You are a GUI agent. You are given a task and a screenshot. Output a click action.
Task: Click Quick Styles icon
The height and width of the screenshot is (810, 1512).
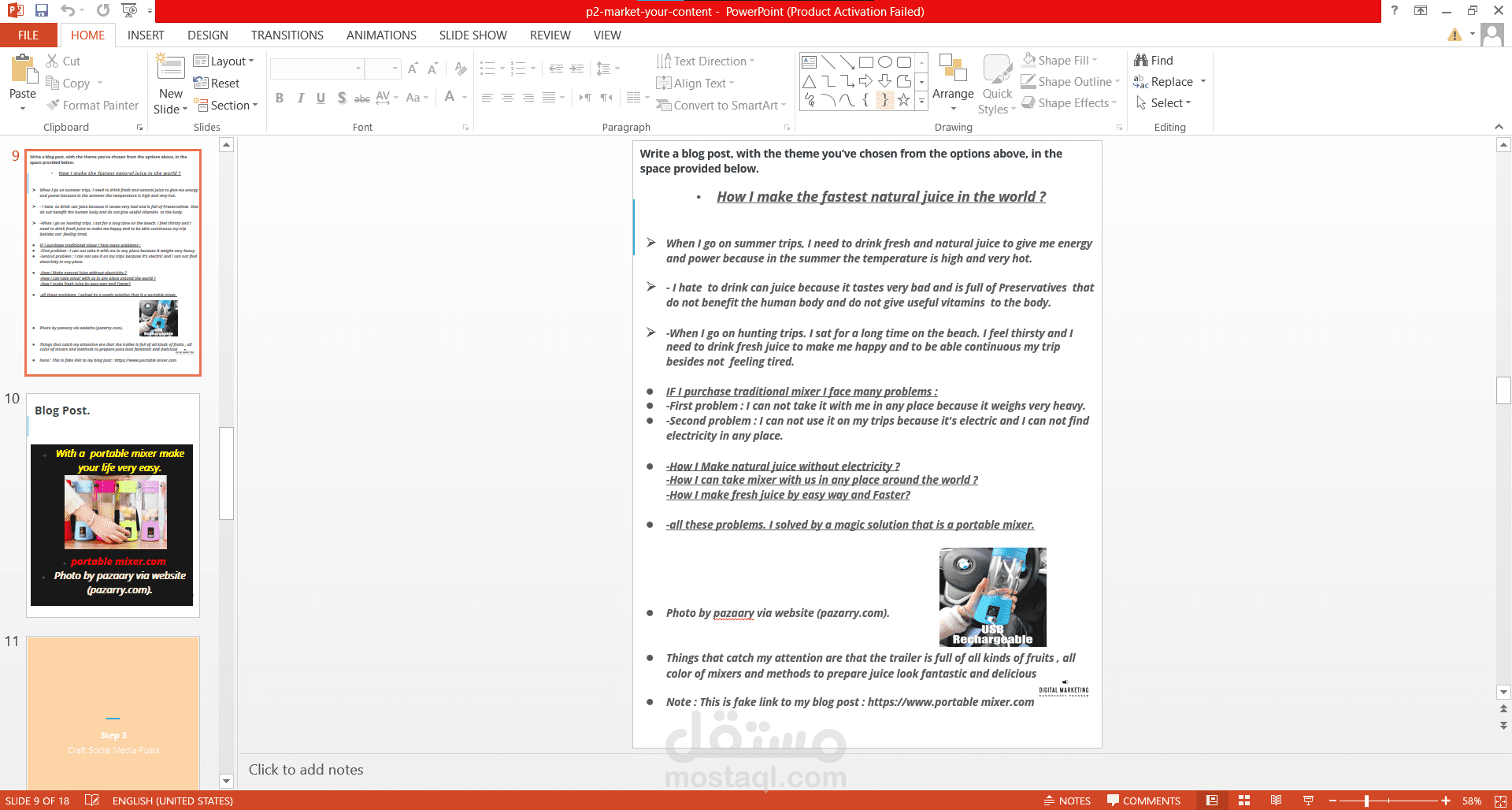997,70
